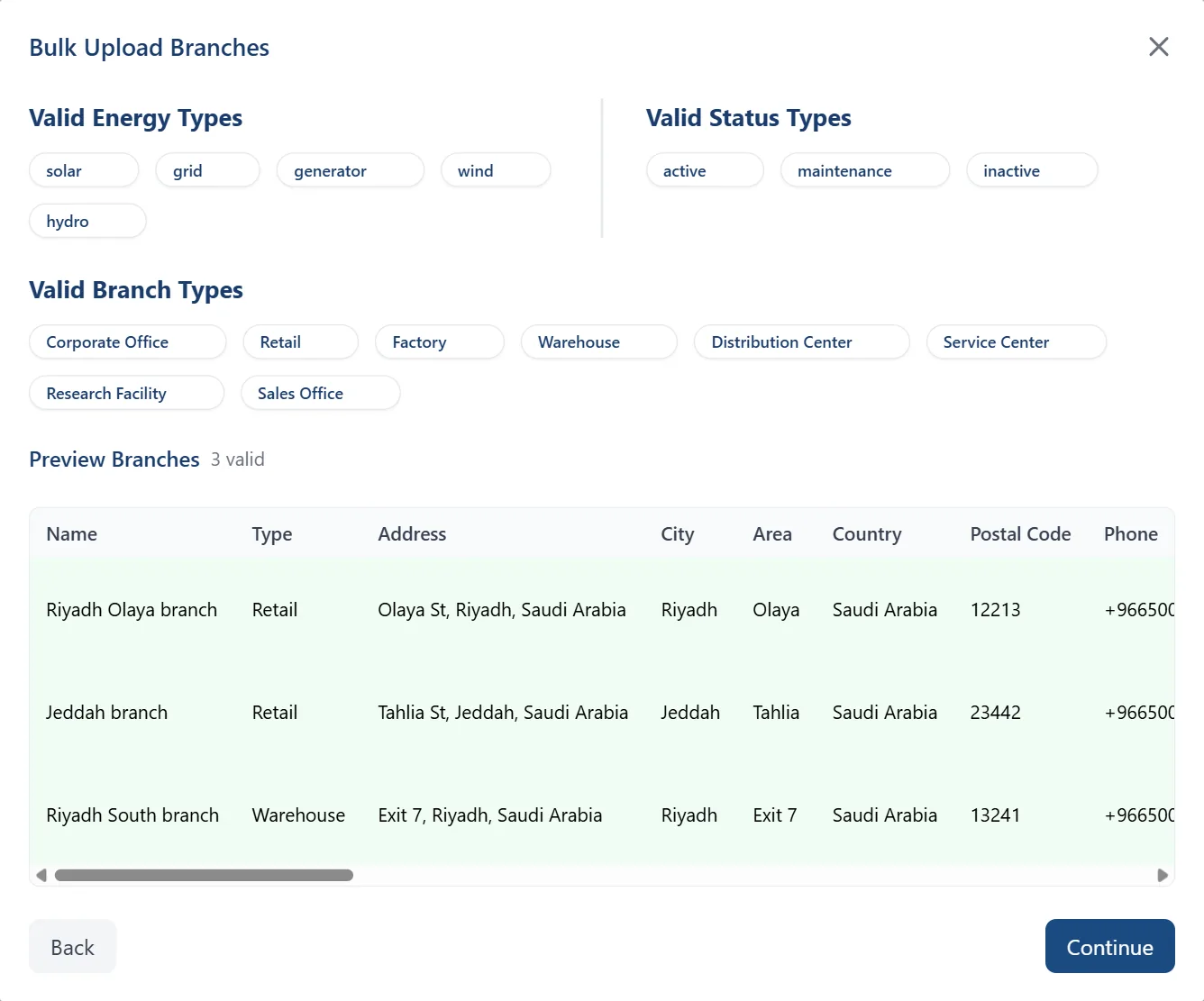Image resolution: width=1204 pixels, height=1001 pixels.
Task: Click the City column header
Action: 677,534
